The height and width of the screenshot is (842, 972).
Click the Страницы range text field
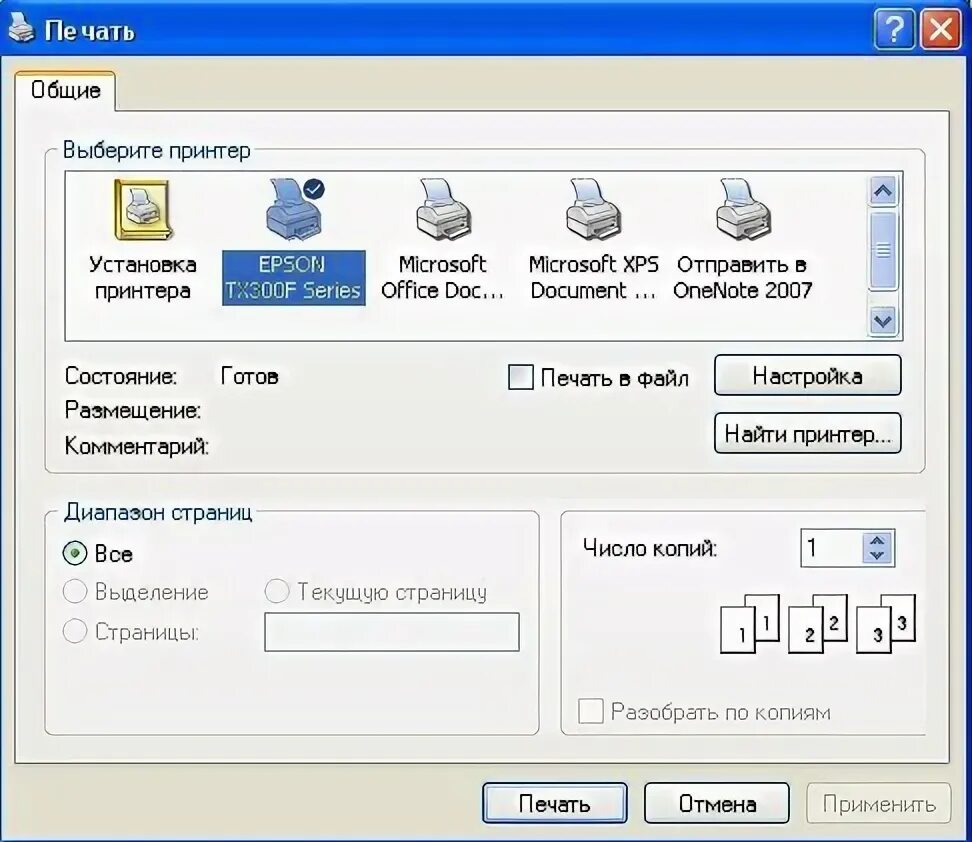tap(392, 632)
